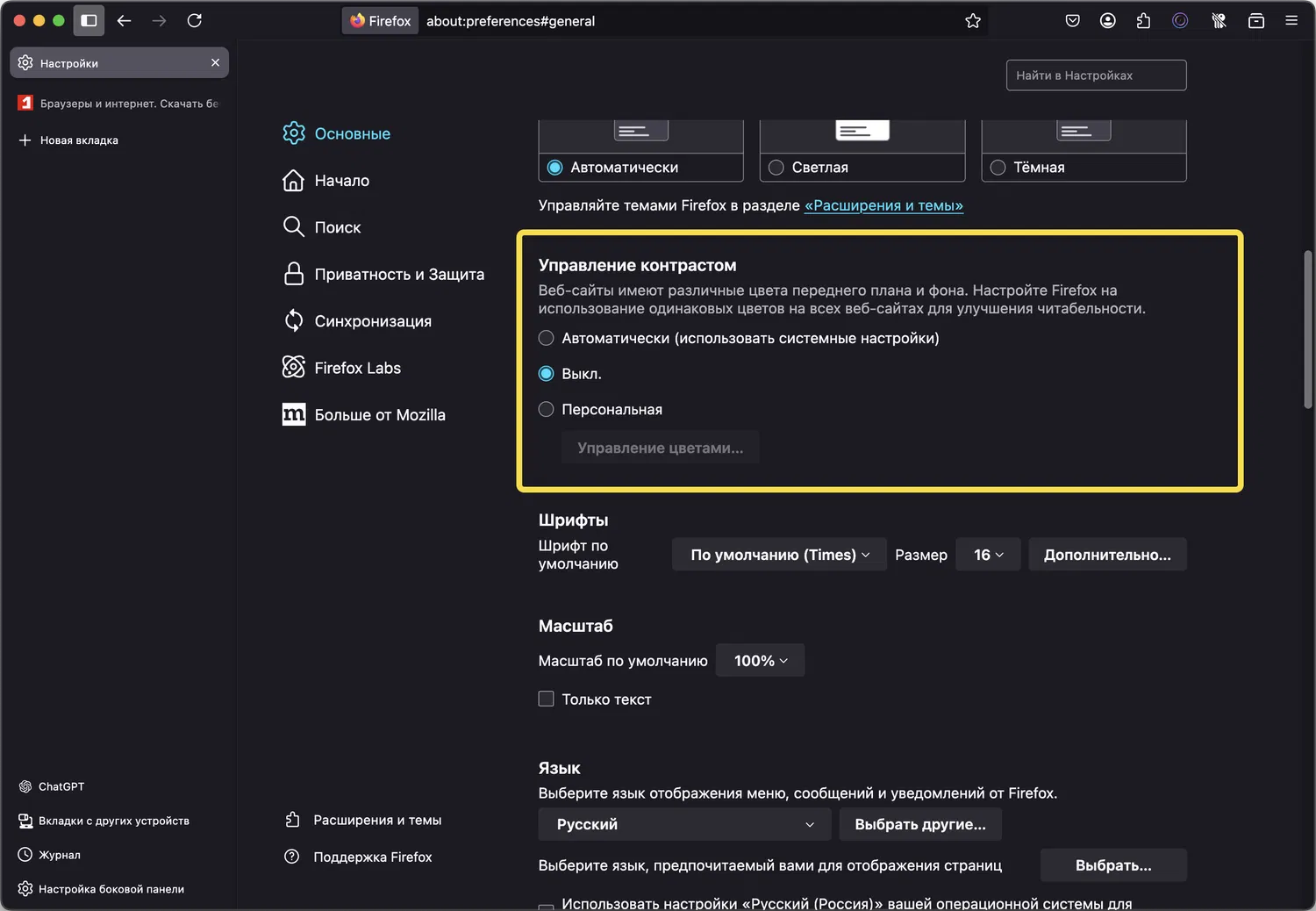Screen dimensions: 1316x911
Task: Open the Pocket save icon
Action: pyautogui.click(x=1072, y=21)
